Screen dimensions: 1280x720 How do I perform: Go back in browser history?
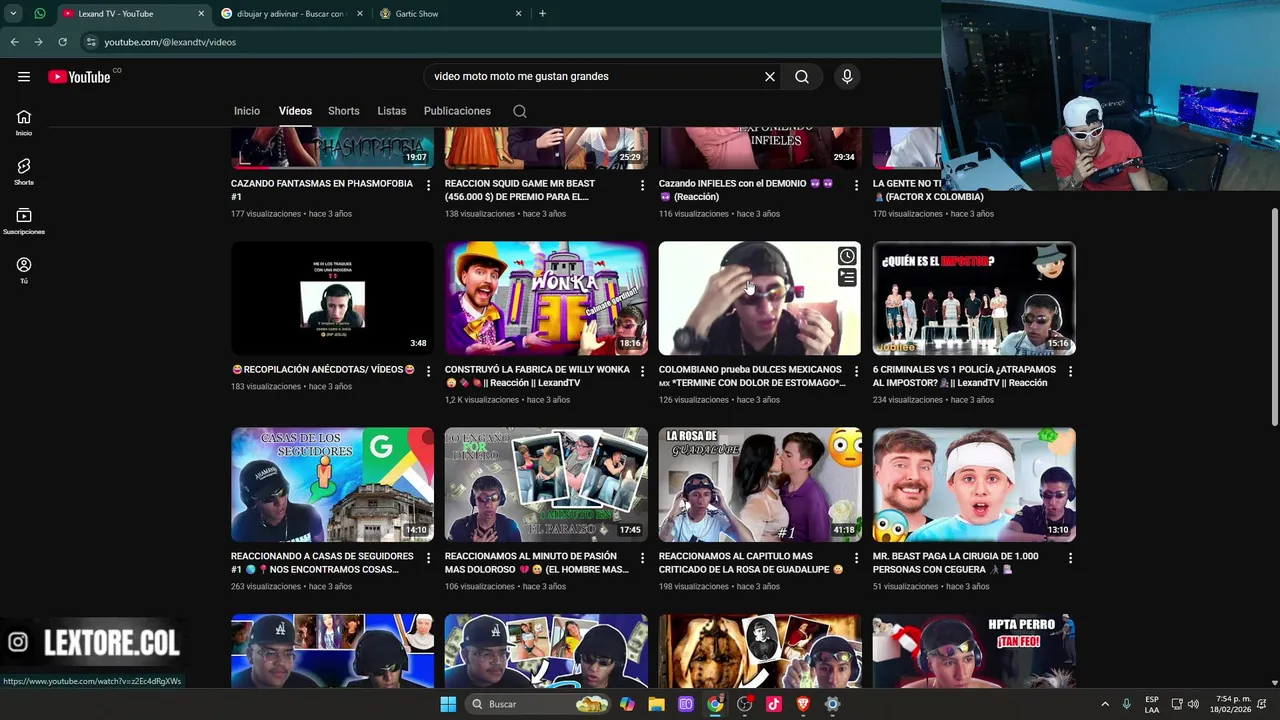14,42
